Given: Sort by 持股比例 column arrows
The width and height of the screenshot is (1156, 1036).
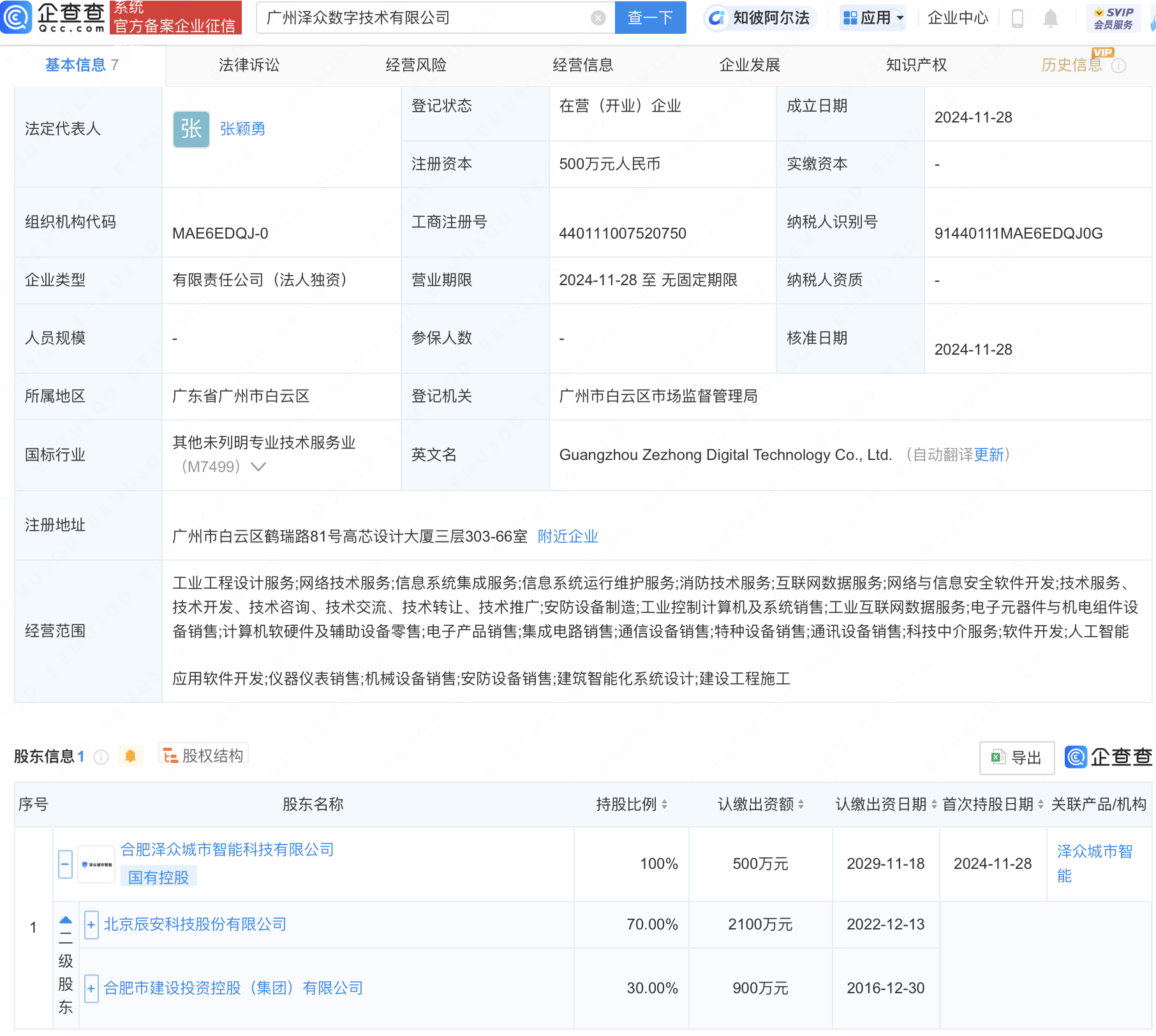Looking at the screenshot, I should pyautogui.click(x=664, y=804).
